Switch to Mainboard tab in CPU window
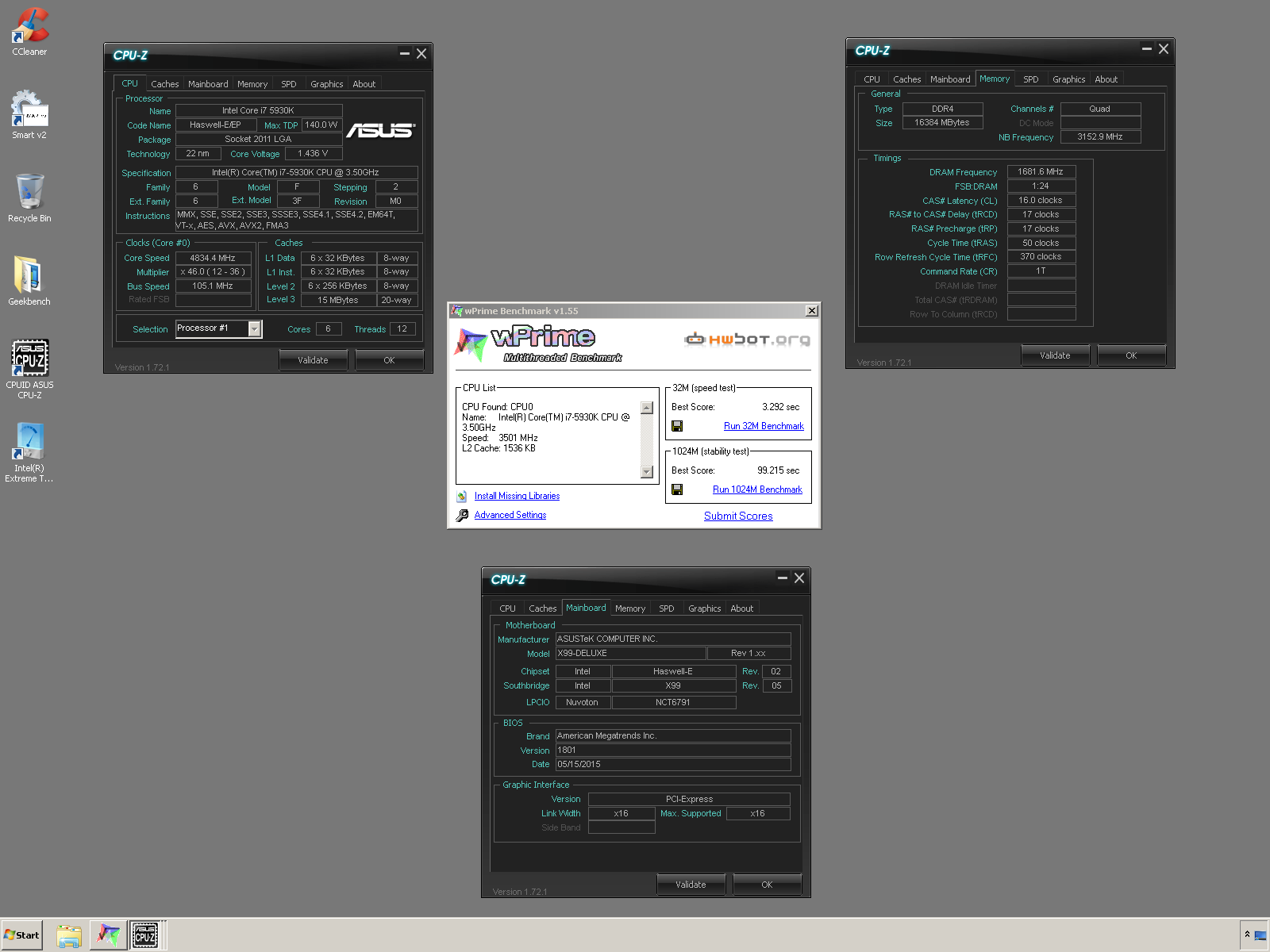 tap(208, 84)
